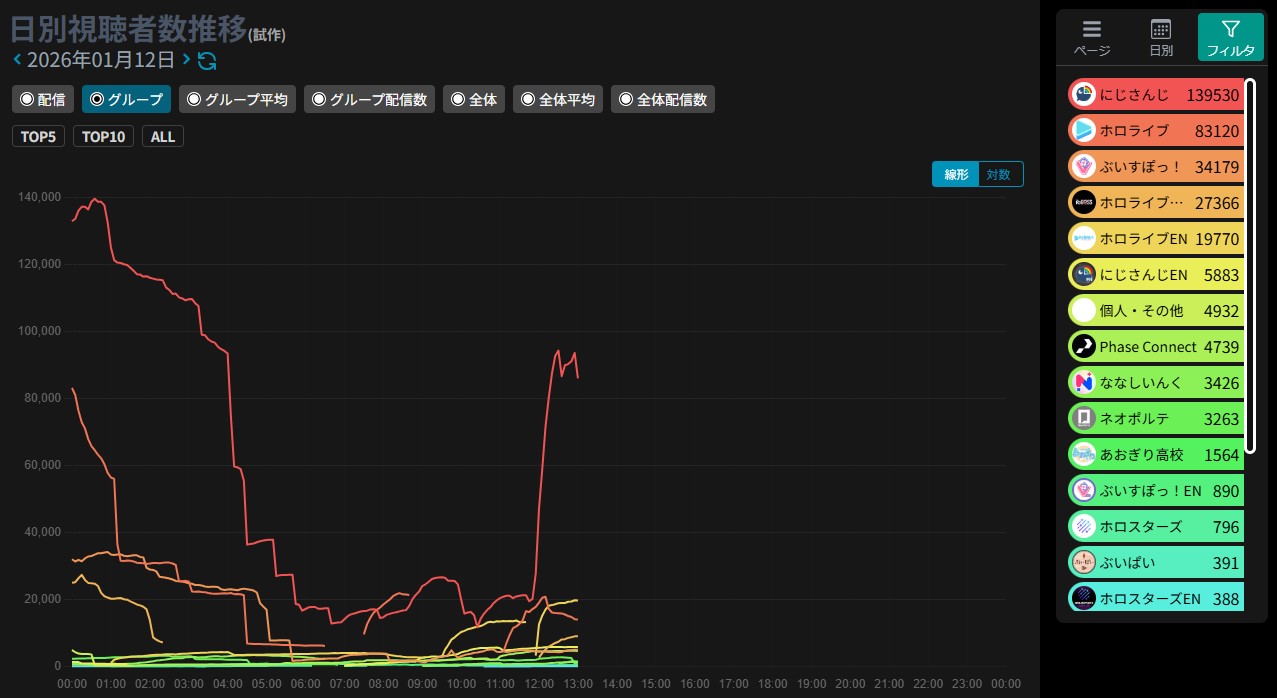Show ALL groups button
The width and height of the screenshot is (1277, 698).
point(163,136)
